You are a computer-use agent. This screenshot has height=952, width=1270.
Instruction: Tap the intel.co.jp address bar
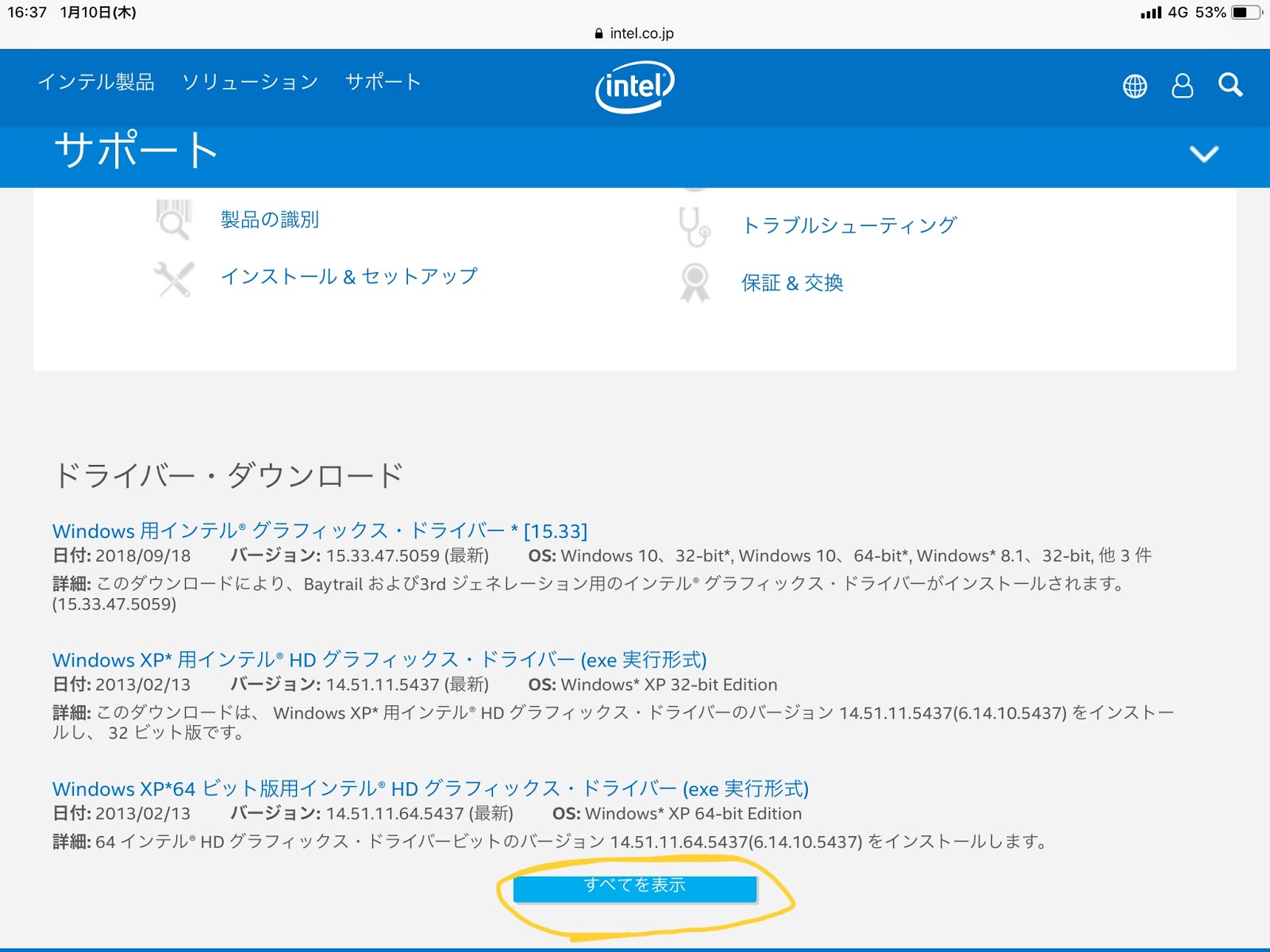tap(635, 33)
